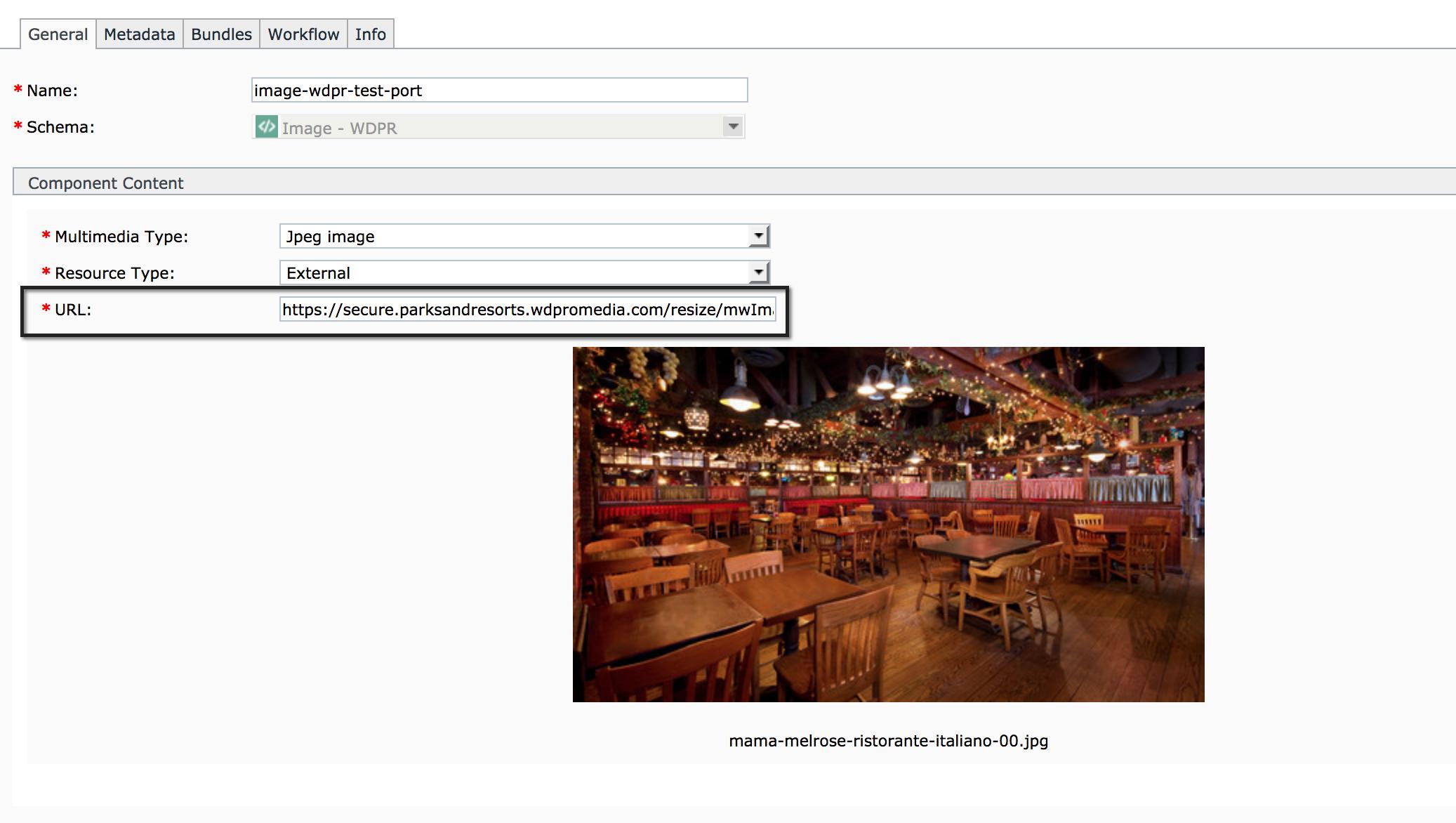Select the Name input field

pyautogui.click(x=499, y=90)
